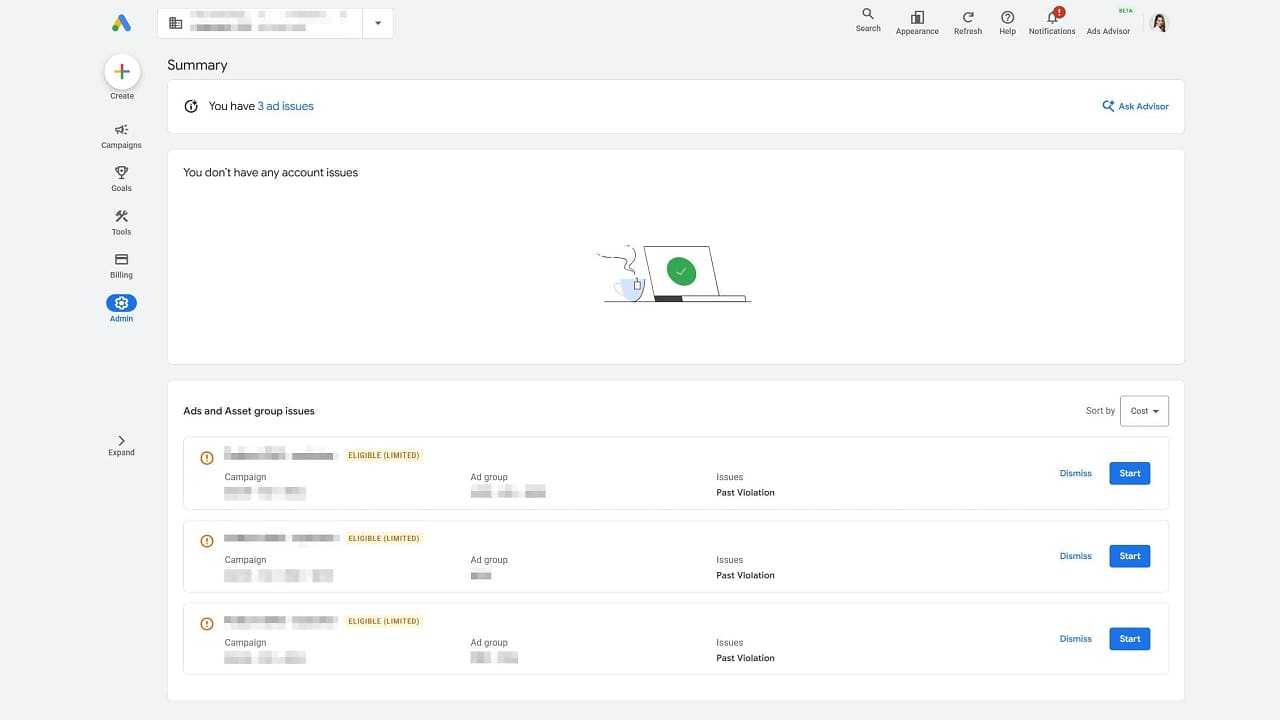Open the Goals trophy section
This screenshot has width=1280, height=720.
tap(121, 179)
